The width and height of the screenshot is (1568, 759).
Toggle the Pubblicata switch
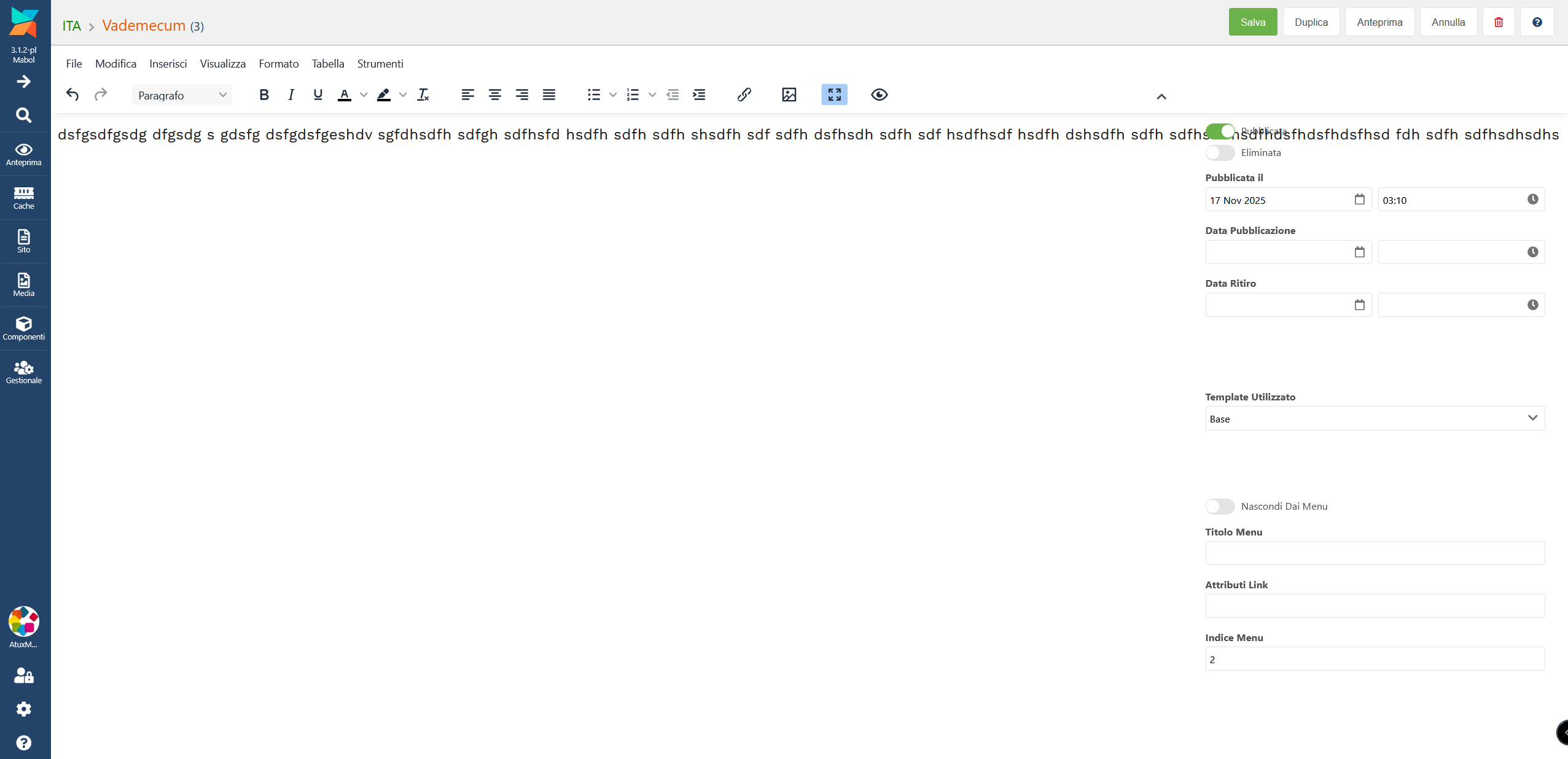pyautogui.click(x=1220, y=131)
